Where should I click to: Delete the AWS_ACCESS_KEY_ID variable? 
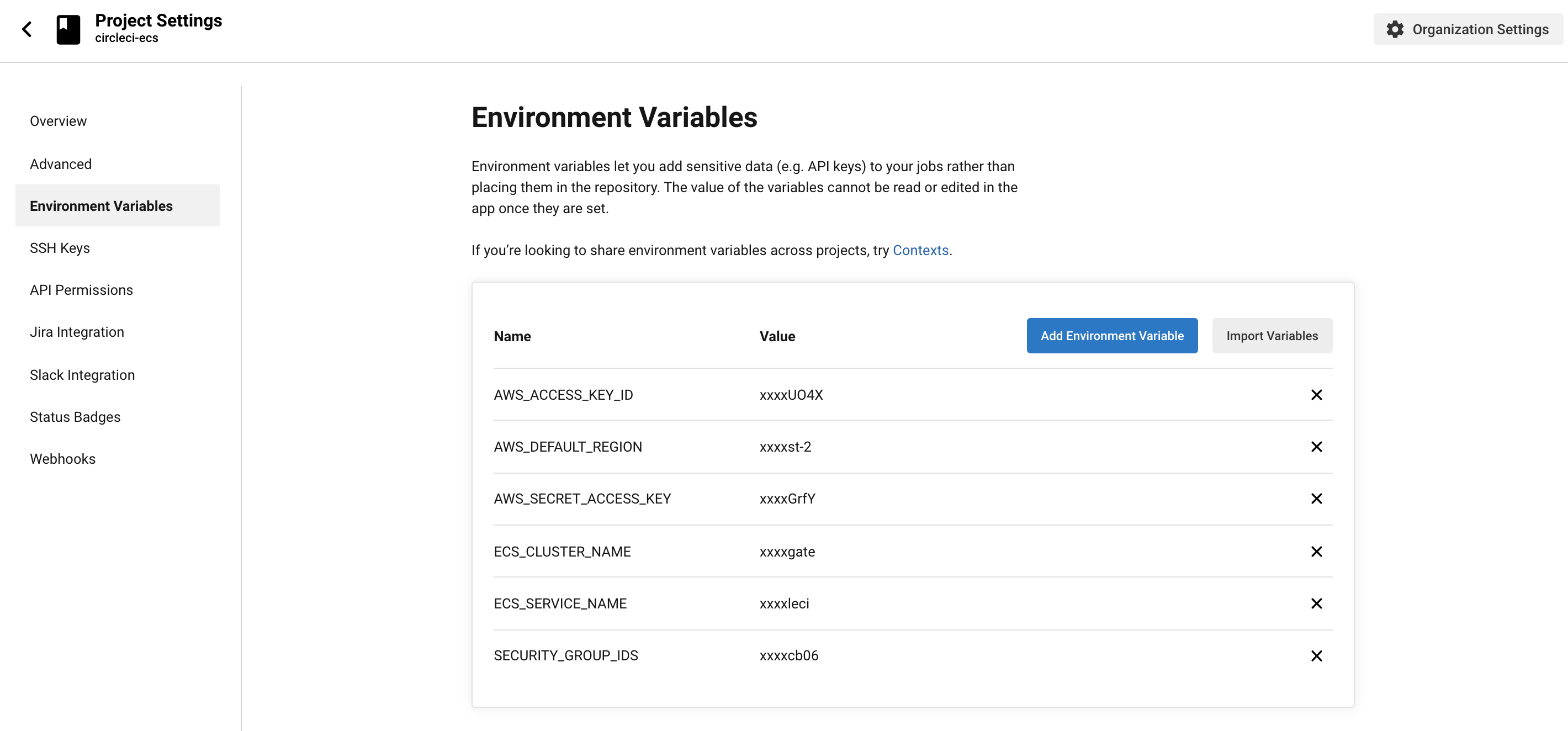[x=1317, y=394]
